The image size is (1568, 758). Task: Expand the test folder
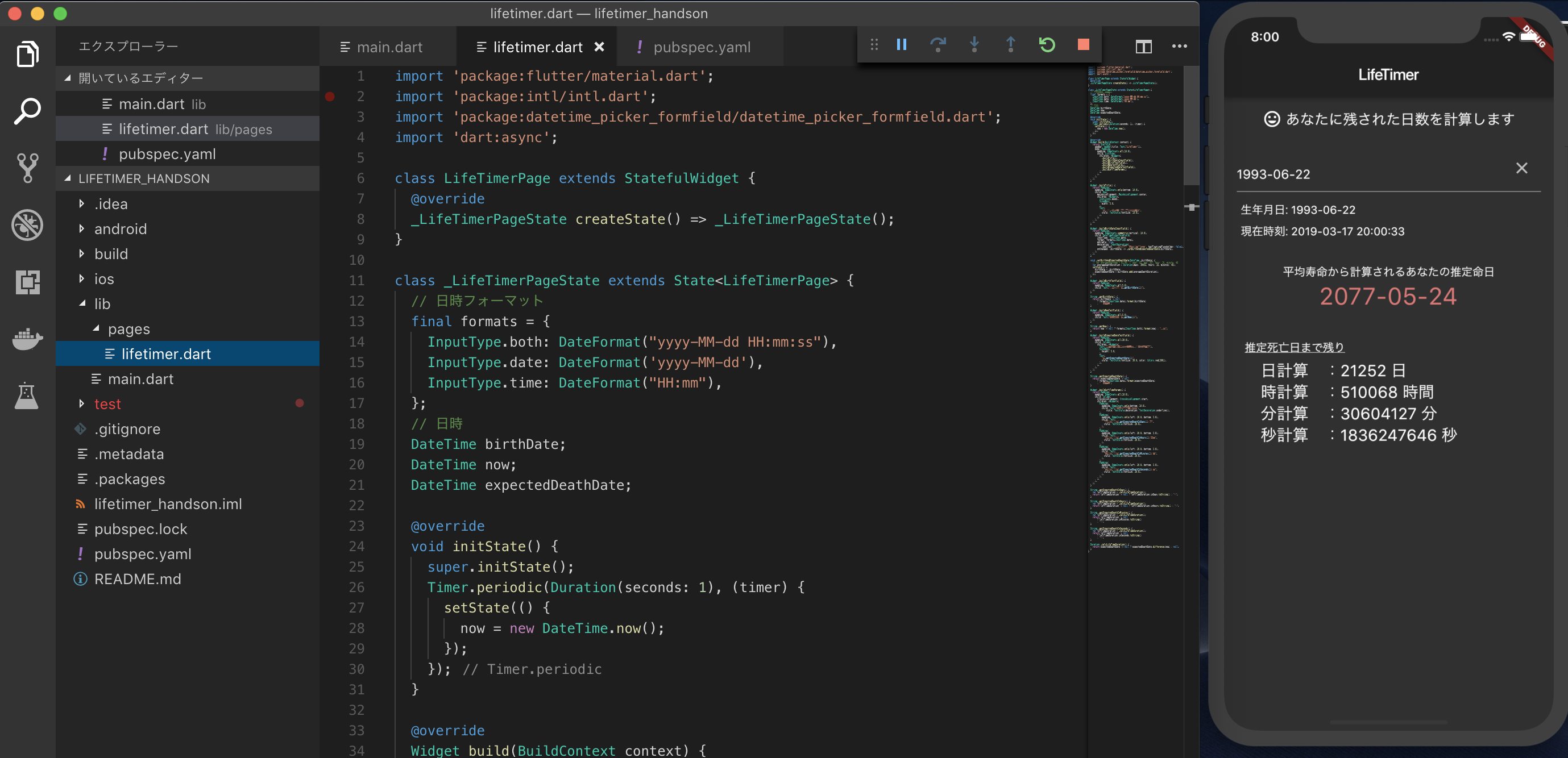click(x=188, y=404)
